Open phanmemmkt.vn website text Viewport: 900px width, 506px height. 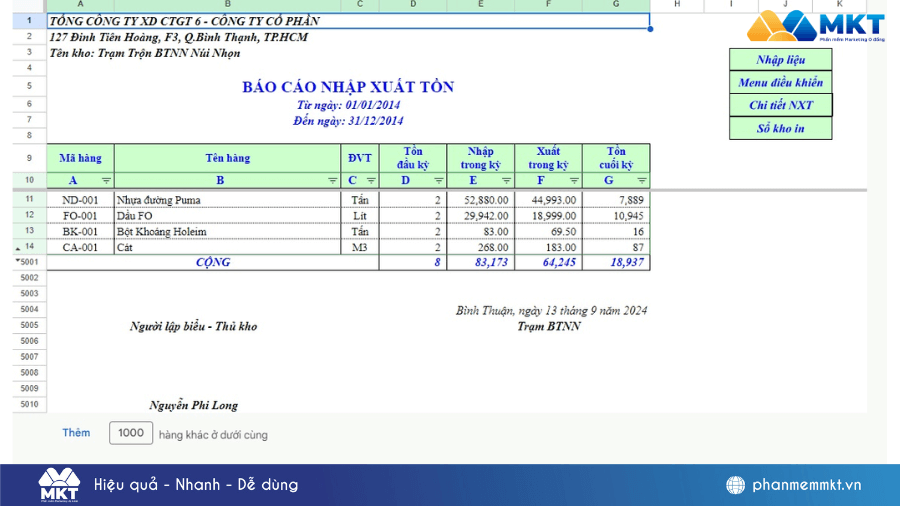pos(806,485)
